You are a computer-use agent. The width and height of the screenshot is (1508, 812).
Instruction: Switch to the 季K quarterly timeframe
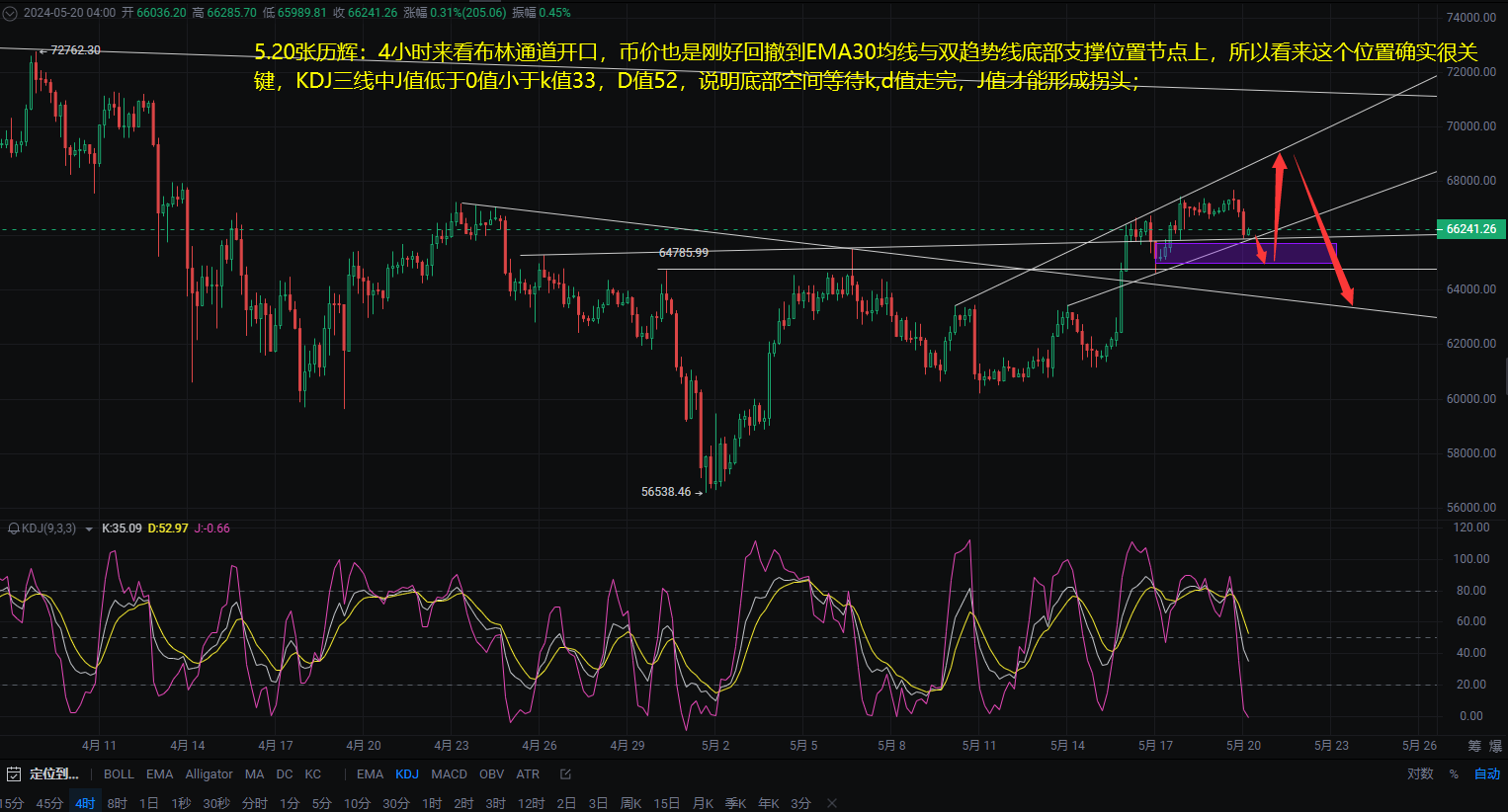click(735, 803)
